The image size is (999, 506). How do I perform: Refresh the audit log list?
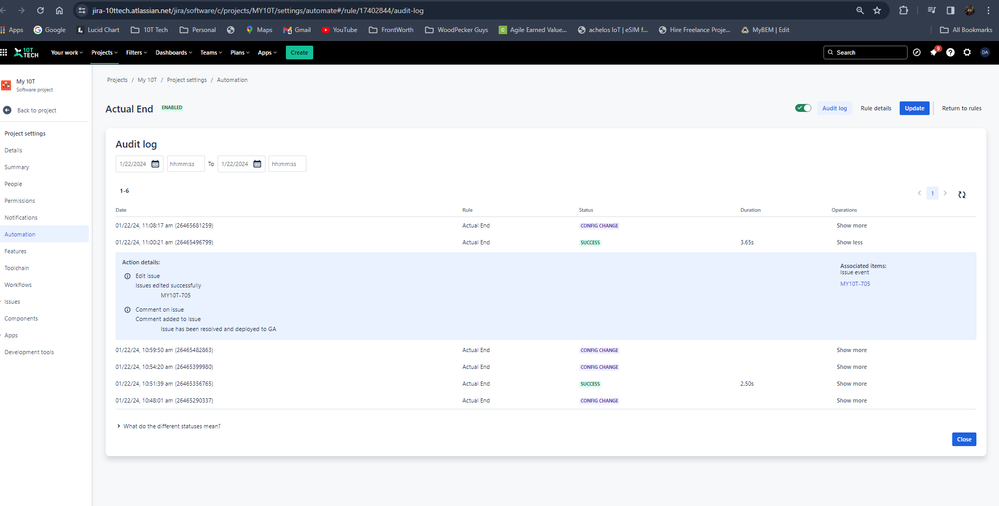tap(961, 194)
